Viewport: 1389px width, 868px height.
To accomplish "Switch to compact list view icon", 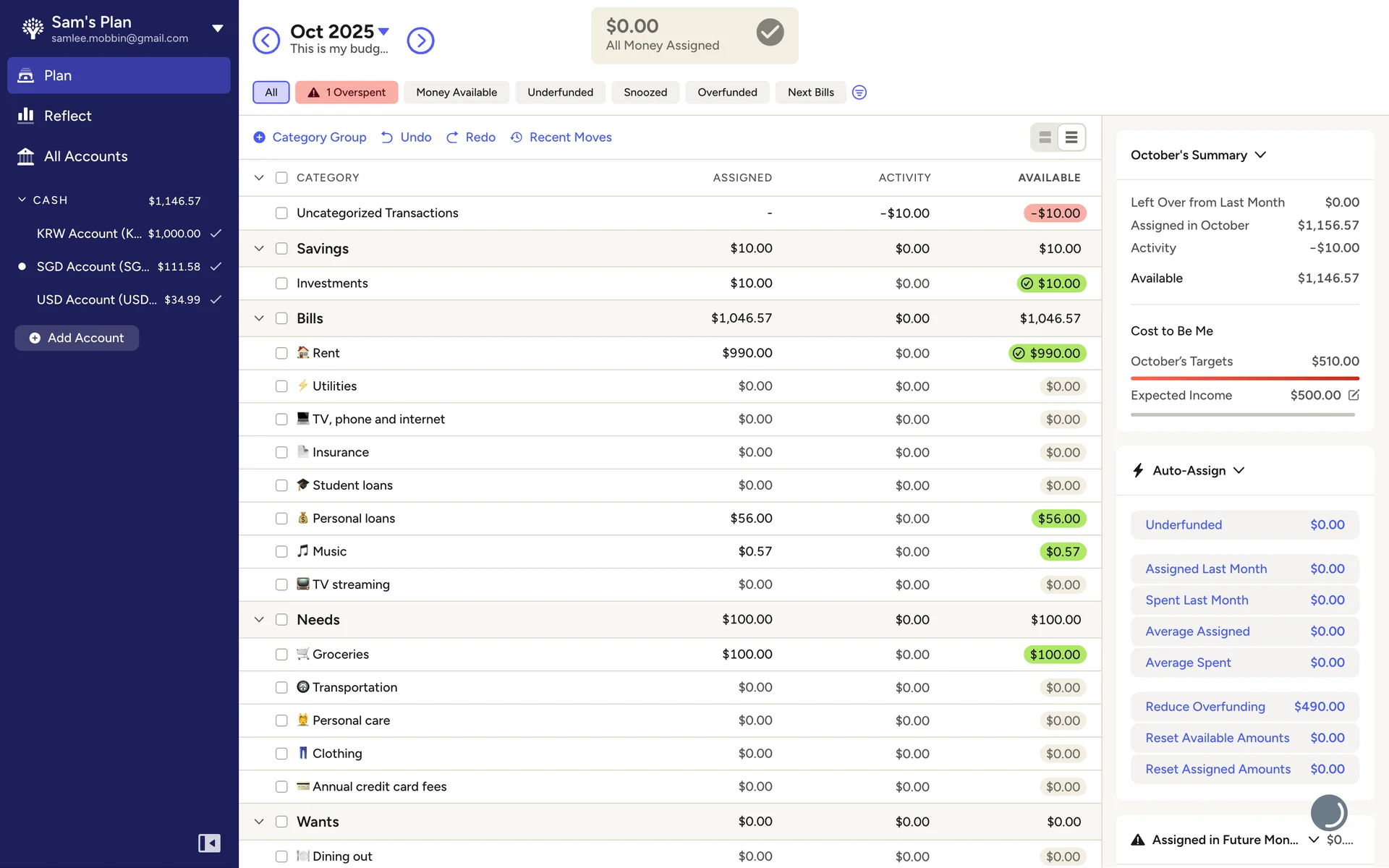I will (x=1071, y=137).
